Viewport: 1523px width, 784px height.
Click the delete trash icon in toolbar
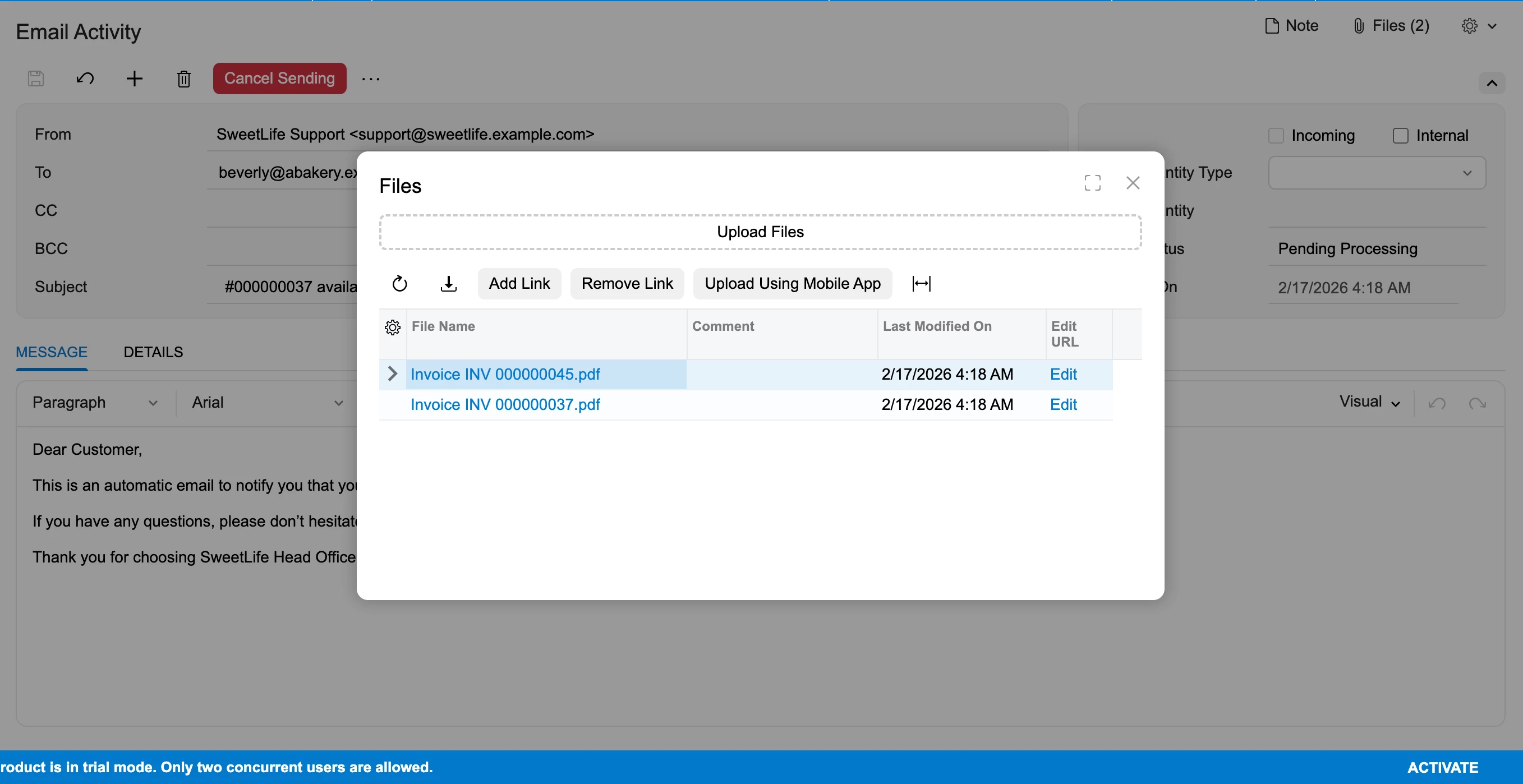(184, 79)
